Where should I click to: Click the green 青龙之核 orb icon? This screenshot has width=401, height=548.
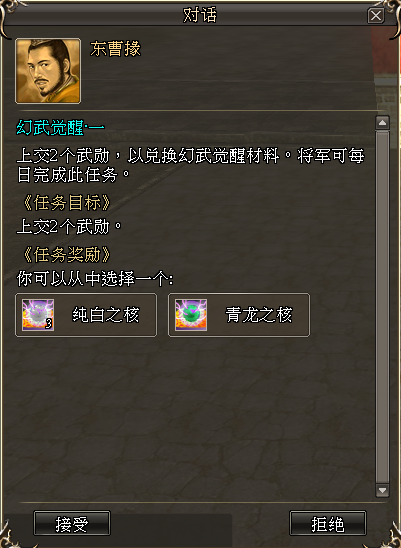(x=191, y=315)
